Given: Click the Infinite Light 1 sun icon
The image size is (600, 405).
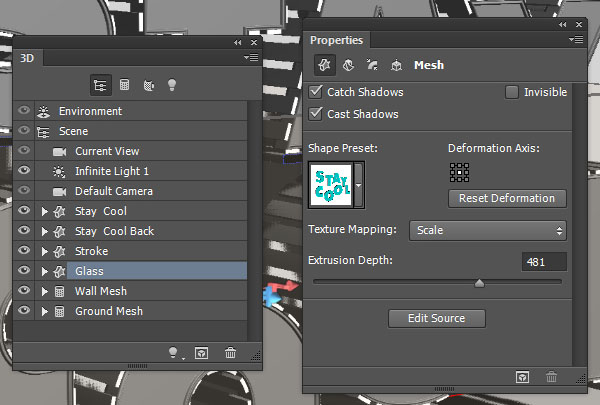Looking at the screenshot, I should coord(59,171).
